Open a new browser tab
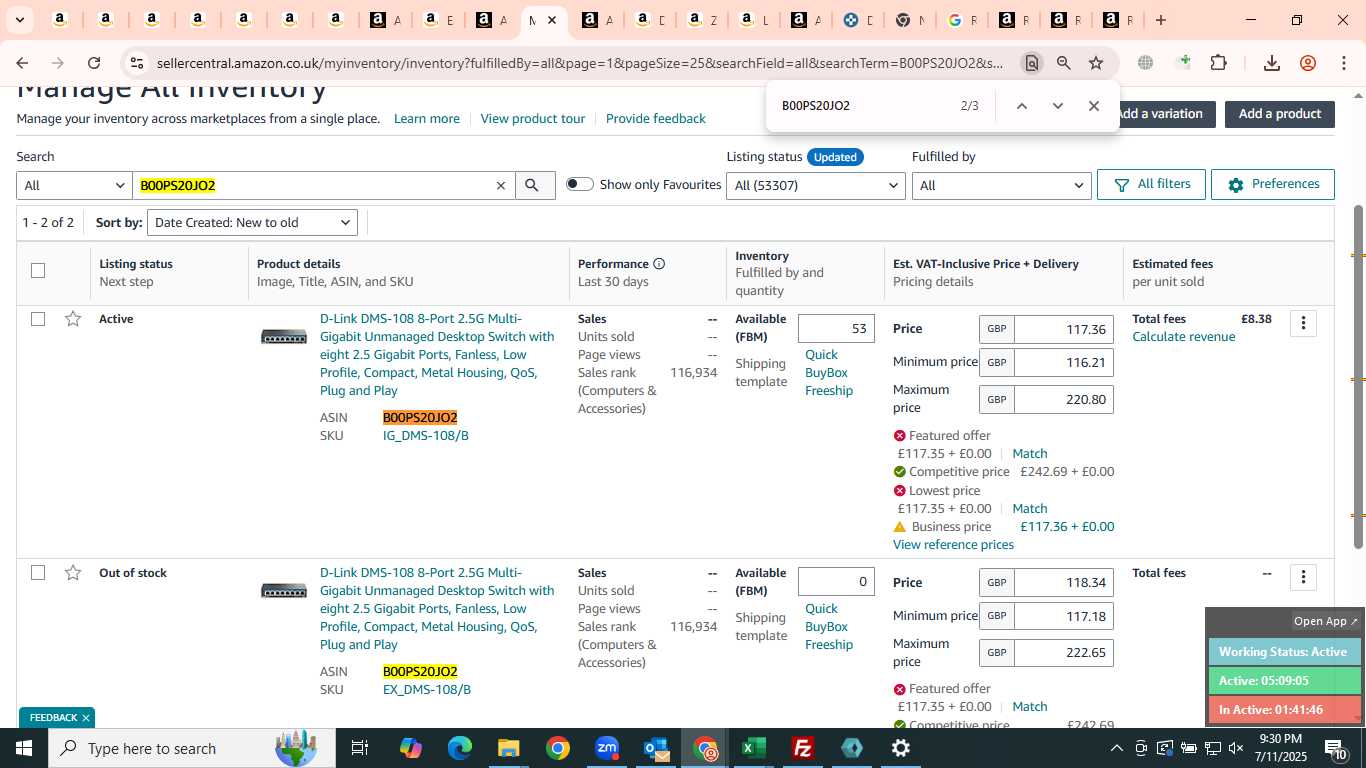The image size is (1366, 768). (x=1161, y=20)
